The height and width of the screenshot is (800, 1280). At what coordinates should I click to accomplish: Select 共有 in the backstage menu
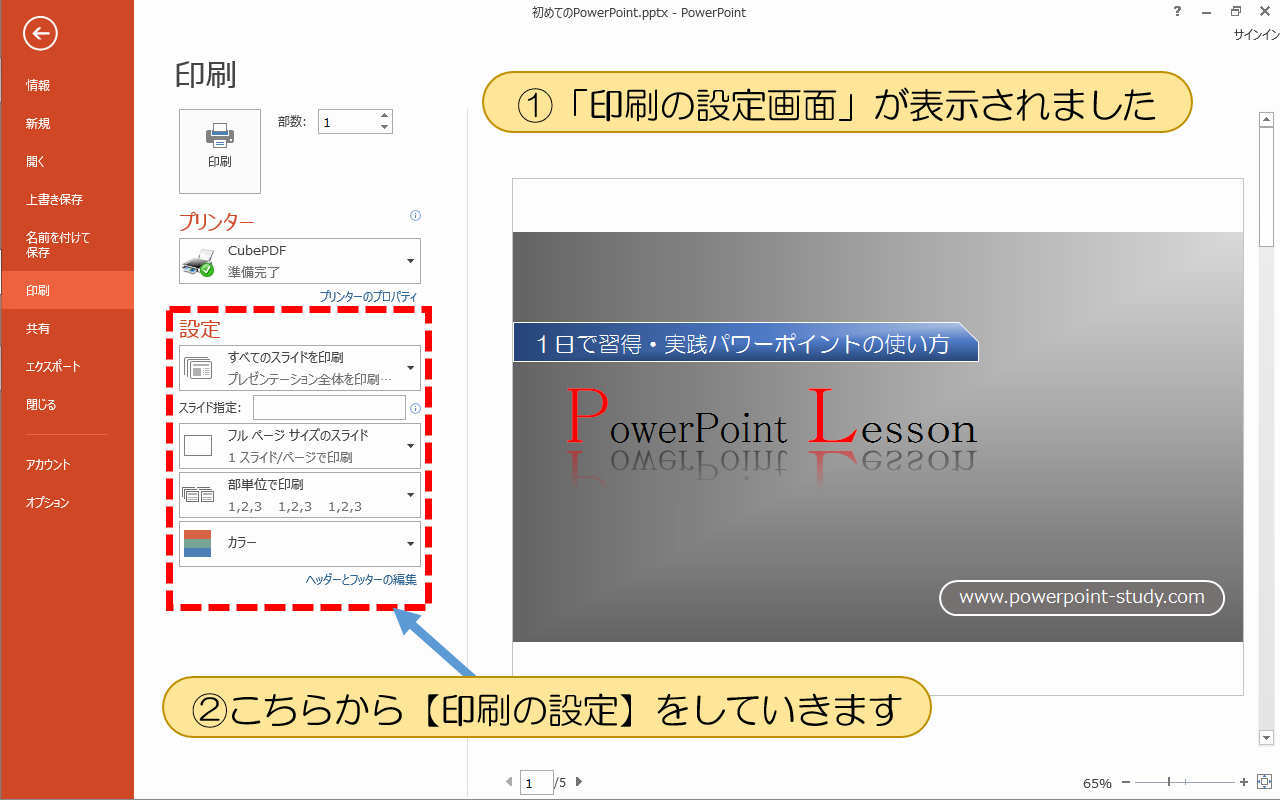pyautogui.click(x=67, y=329)
